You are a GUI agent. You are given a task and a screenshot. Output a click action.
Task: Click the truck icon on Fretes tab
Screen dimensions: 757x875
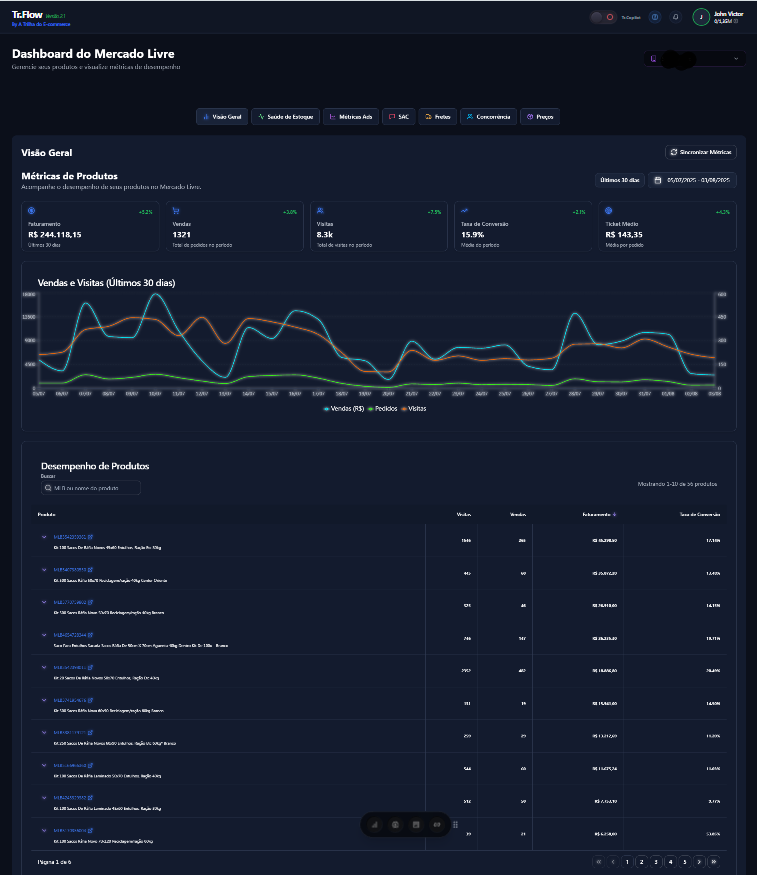[428, 117]
